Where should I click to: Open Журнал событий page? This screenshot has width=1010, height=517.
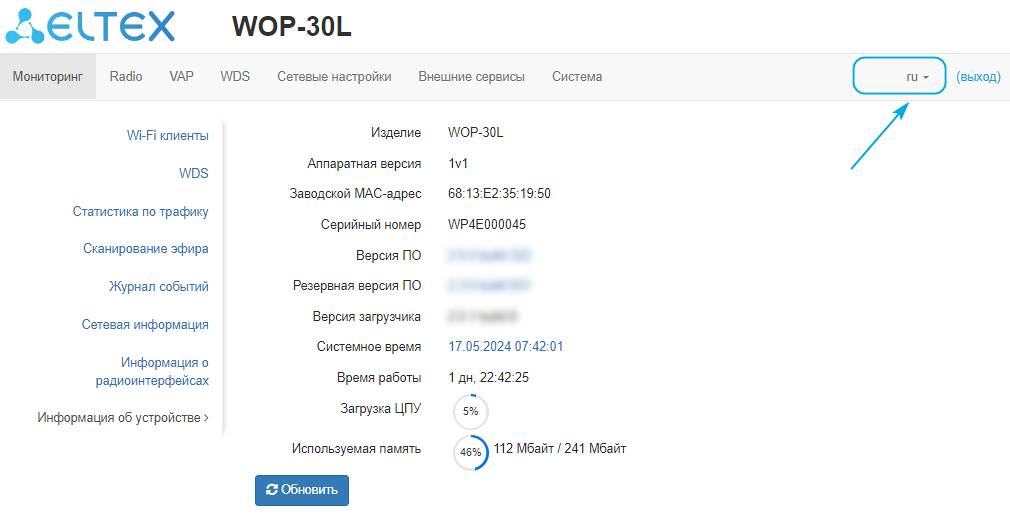click(x=158, y=287)
